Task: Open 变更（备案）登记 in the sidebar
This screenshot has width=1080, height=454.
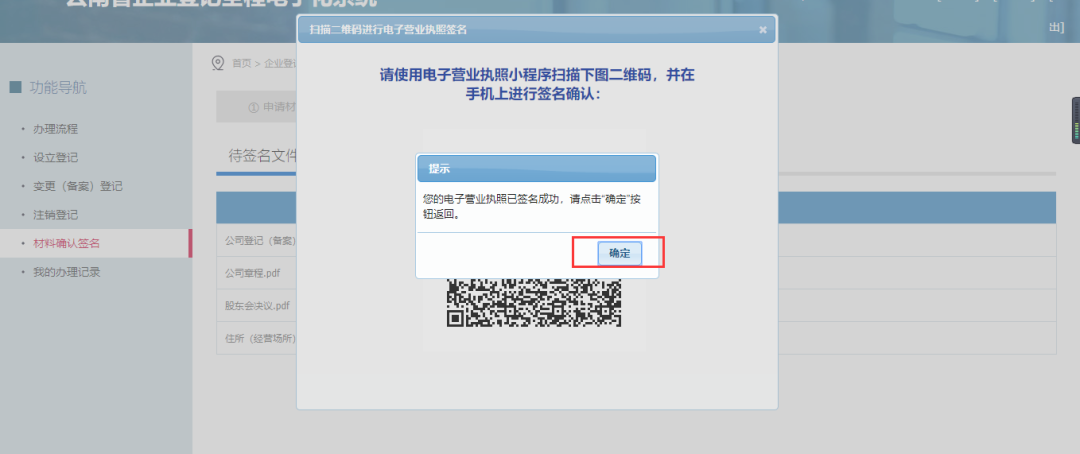Action: 78,186
